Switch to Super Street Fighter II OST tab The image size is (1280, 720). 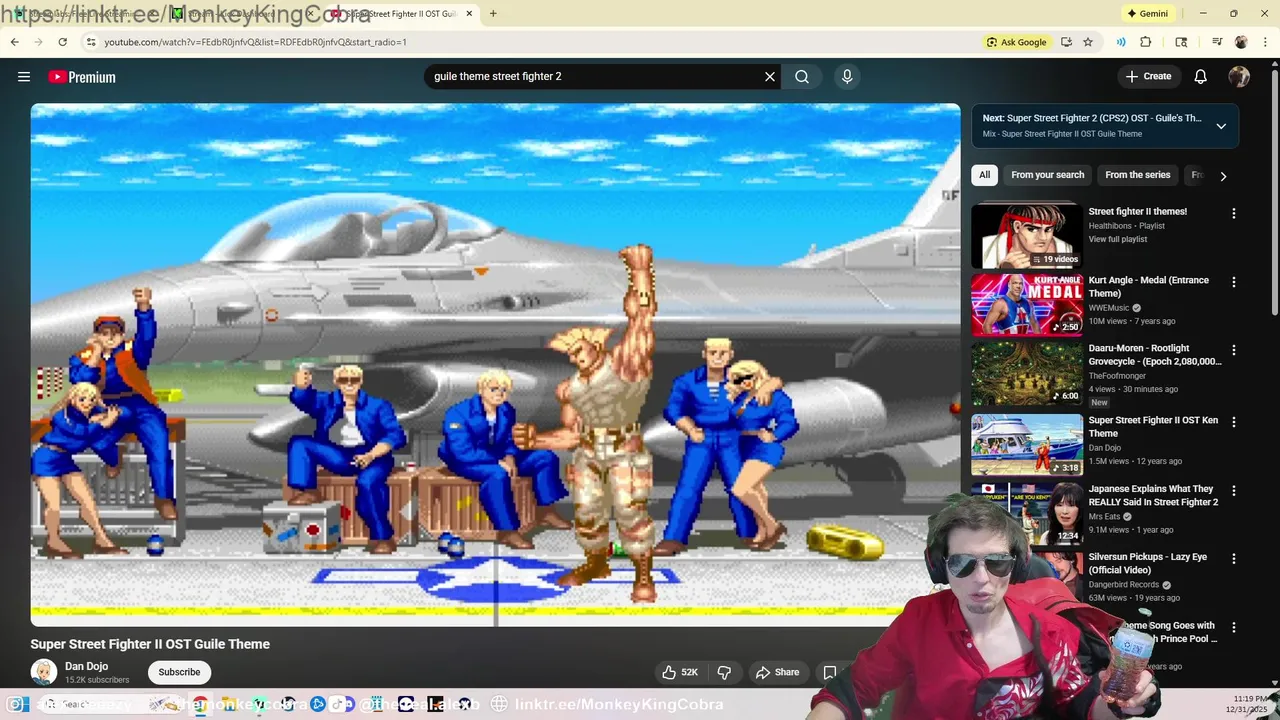402,14
